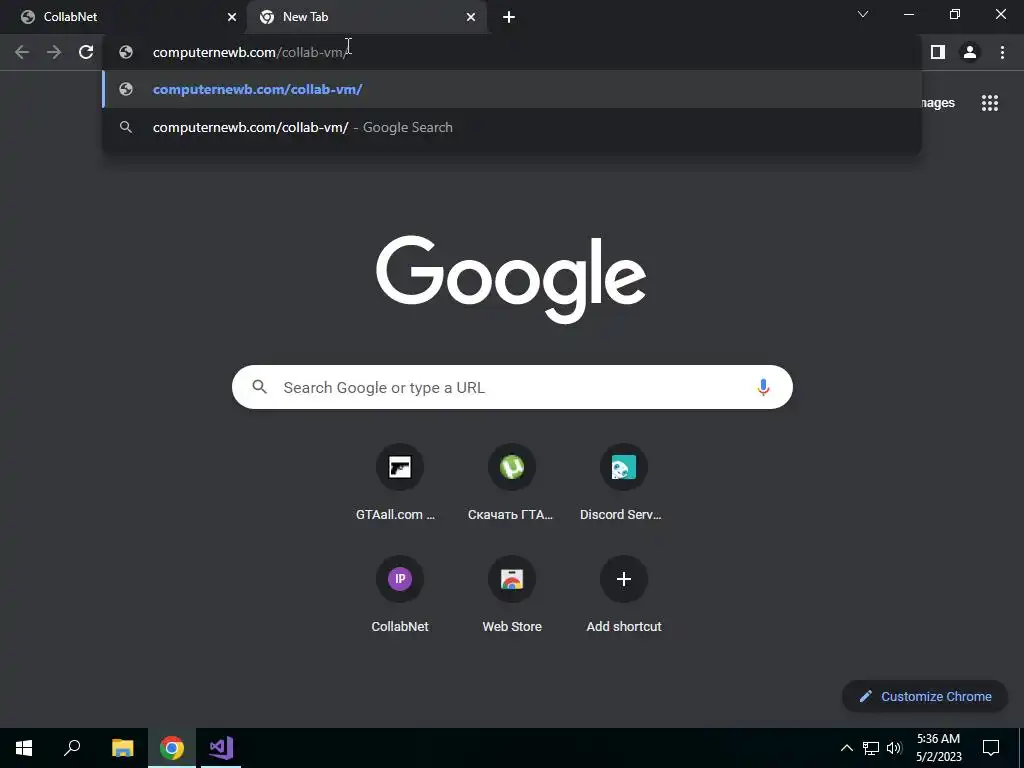Screen dimensions: 1024x768
Task: Start voice search with the microphone
Action: [762, 387]
